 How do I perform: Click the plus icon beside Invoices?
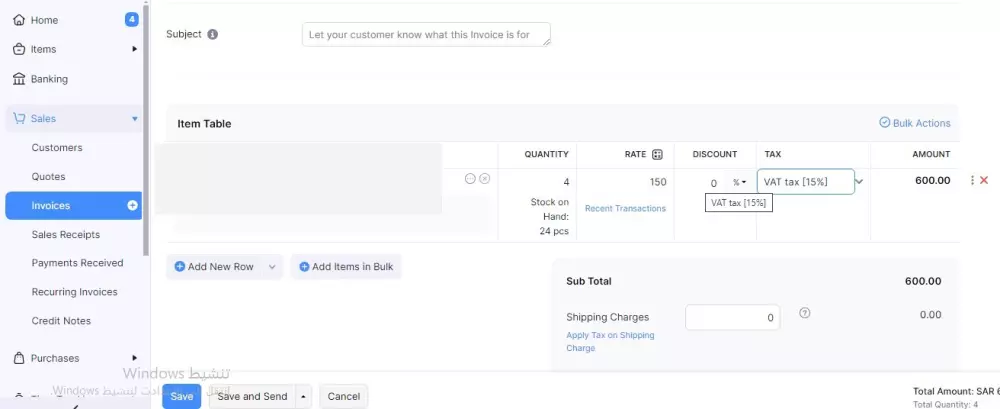[x=132, y=205]
